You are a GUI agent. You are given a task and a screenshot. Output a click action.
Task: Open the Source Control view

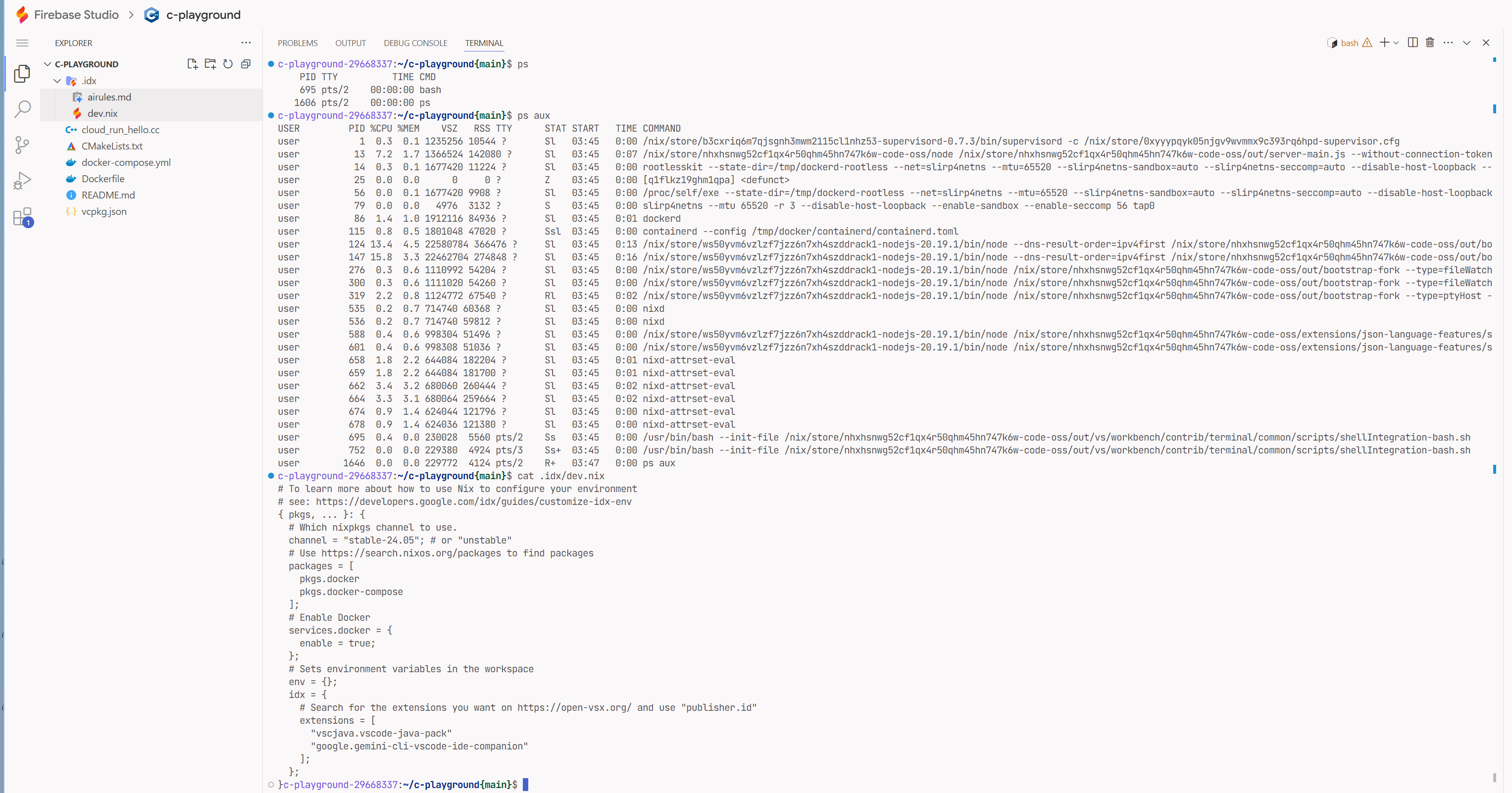click(x=22, y=145)
